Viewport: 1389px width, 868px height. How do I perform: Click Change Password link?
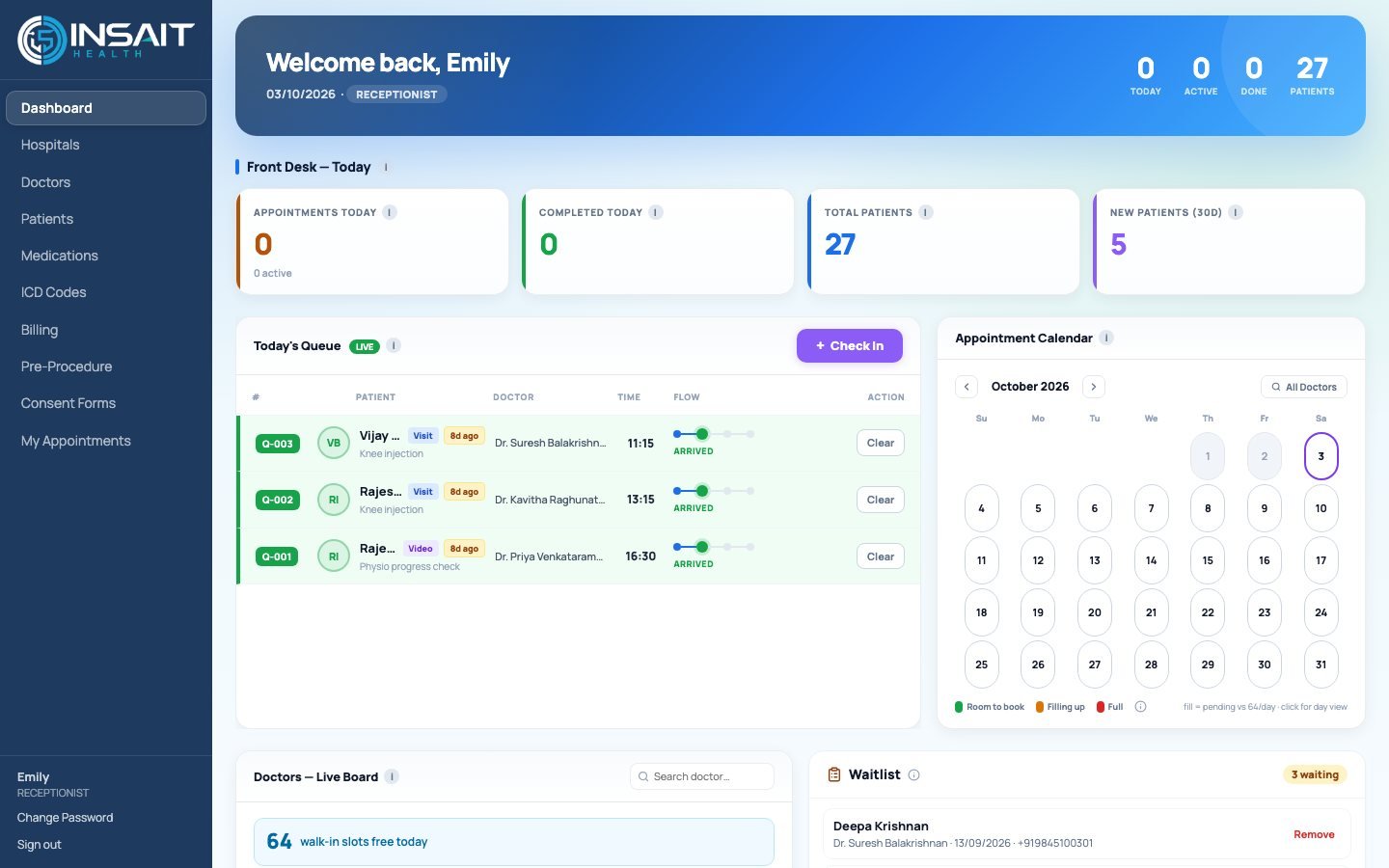tap(65, 818)
